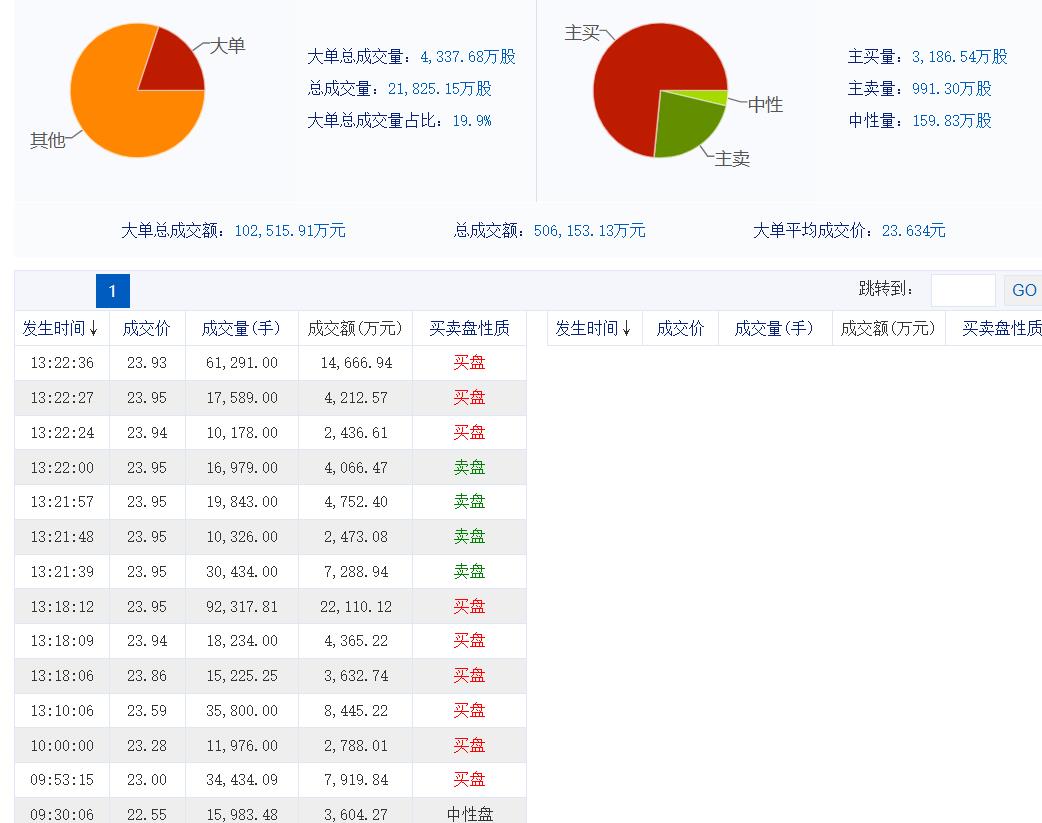Viewport: 1042px width, 823px height.
Task: Click volume 16,979.00 cell
Action: point(242,467)
